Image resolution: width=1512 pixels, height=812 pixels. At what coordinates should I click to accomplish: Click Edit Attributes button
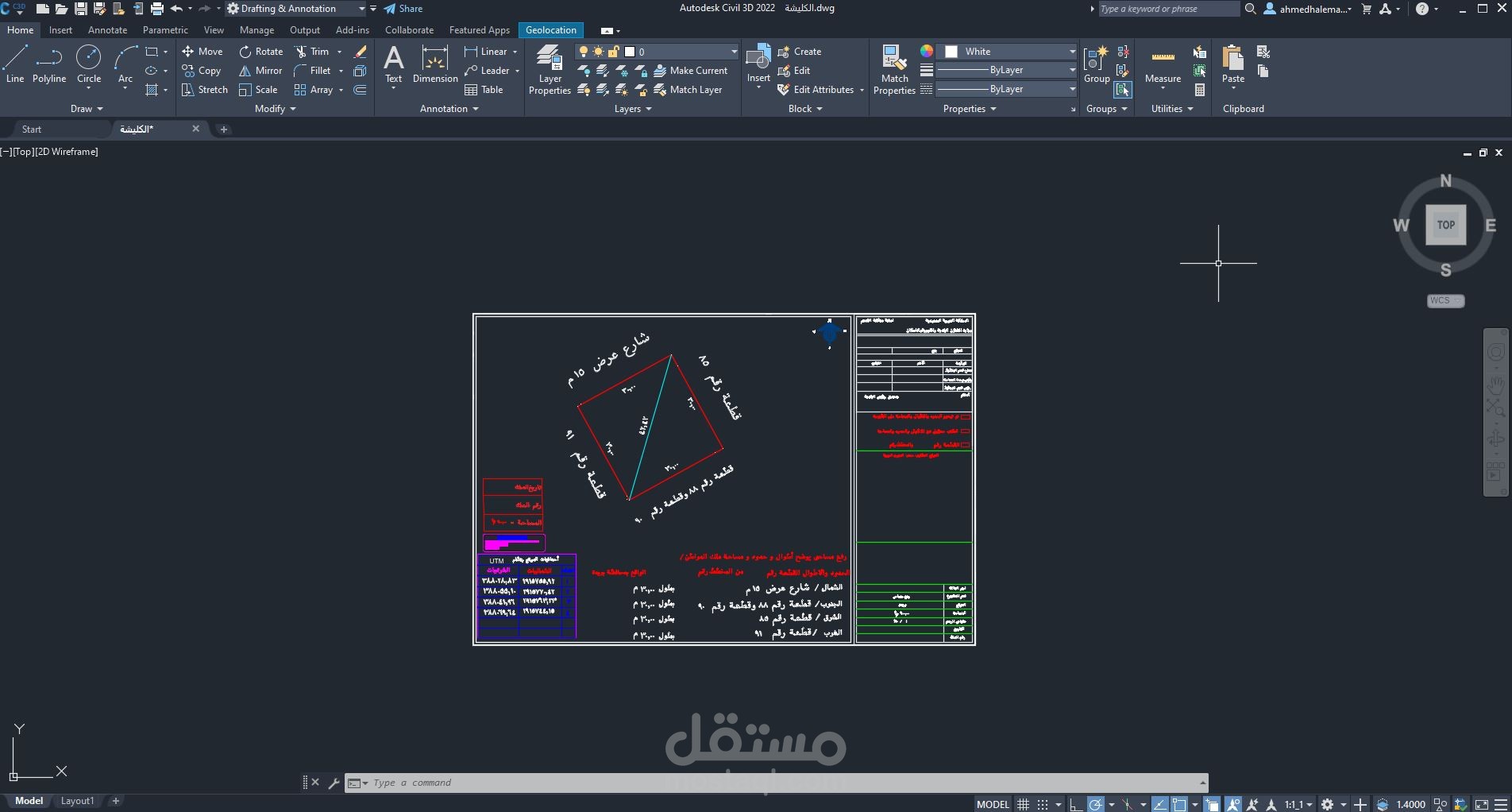click(816, 89)
